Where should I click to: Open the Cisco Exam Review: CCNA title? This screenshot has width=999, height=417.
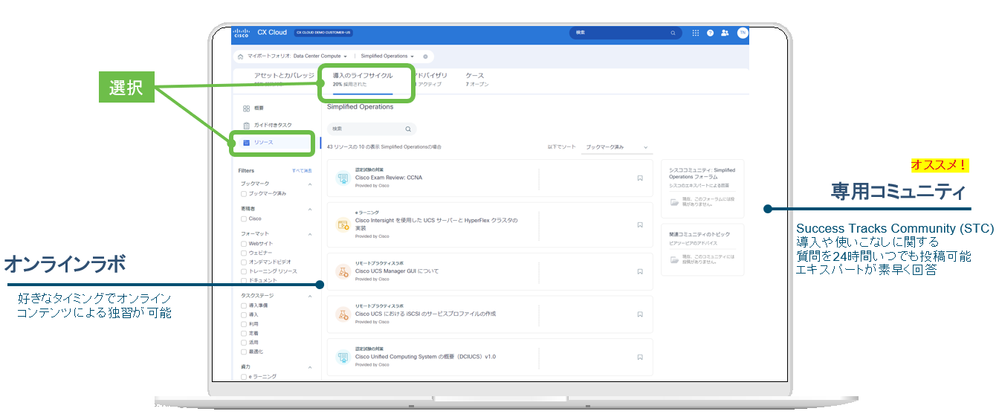pyautogui.click(x=389, y=178)
